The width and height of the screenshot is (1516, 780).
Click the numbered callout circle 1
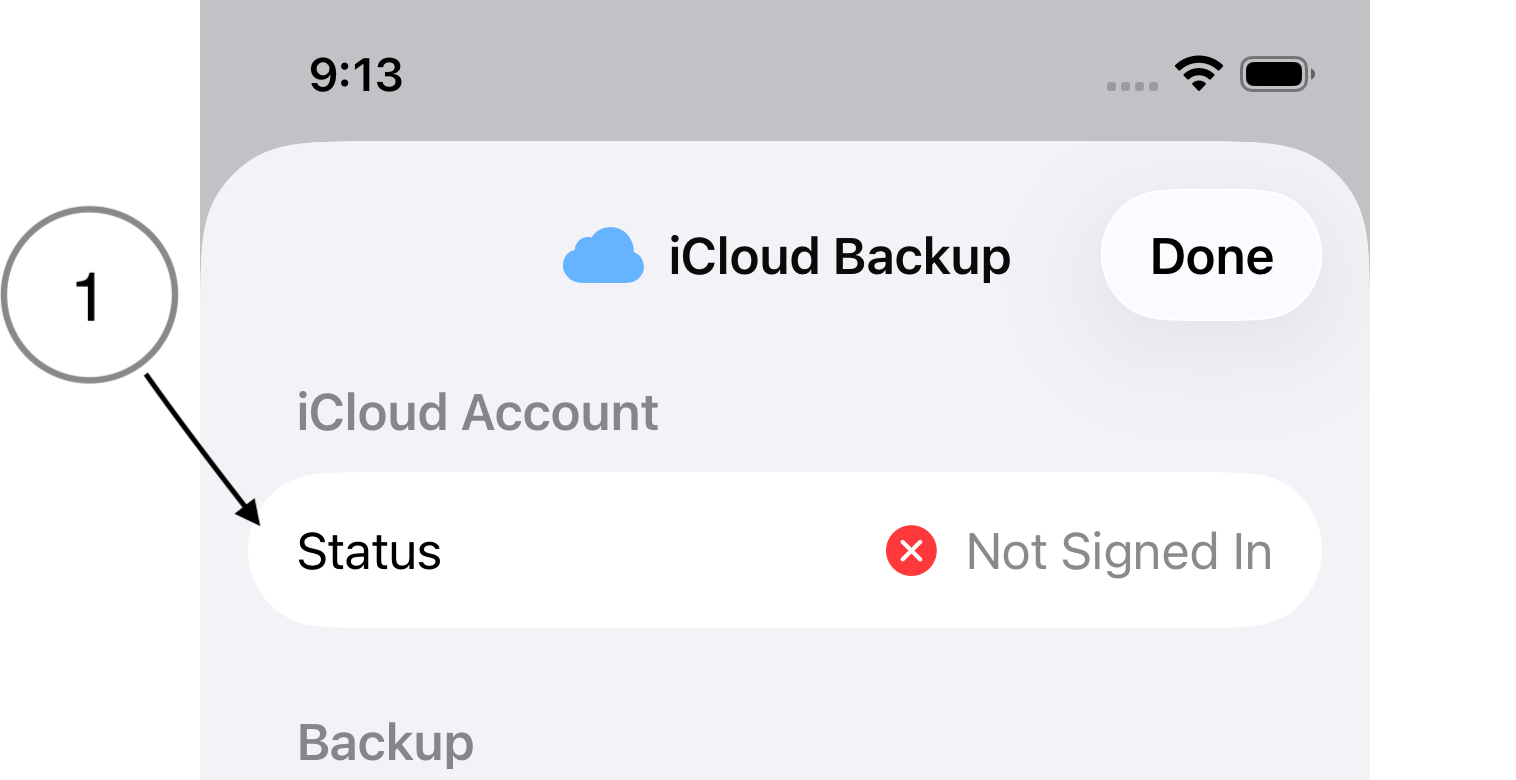89,295
